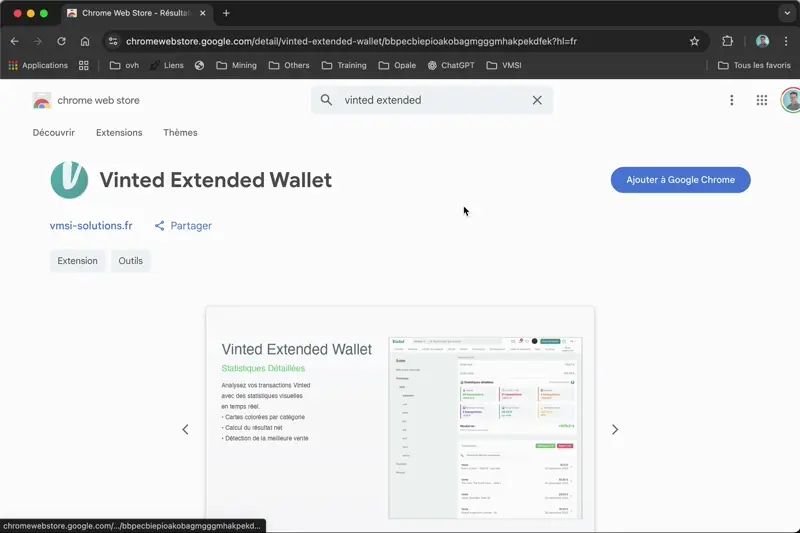Screen dimensions: 800x533
Task: Close the Chrome Web Store tab
Action: click(203, 13)
